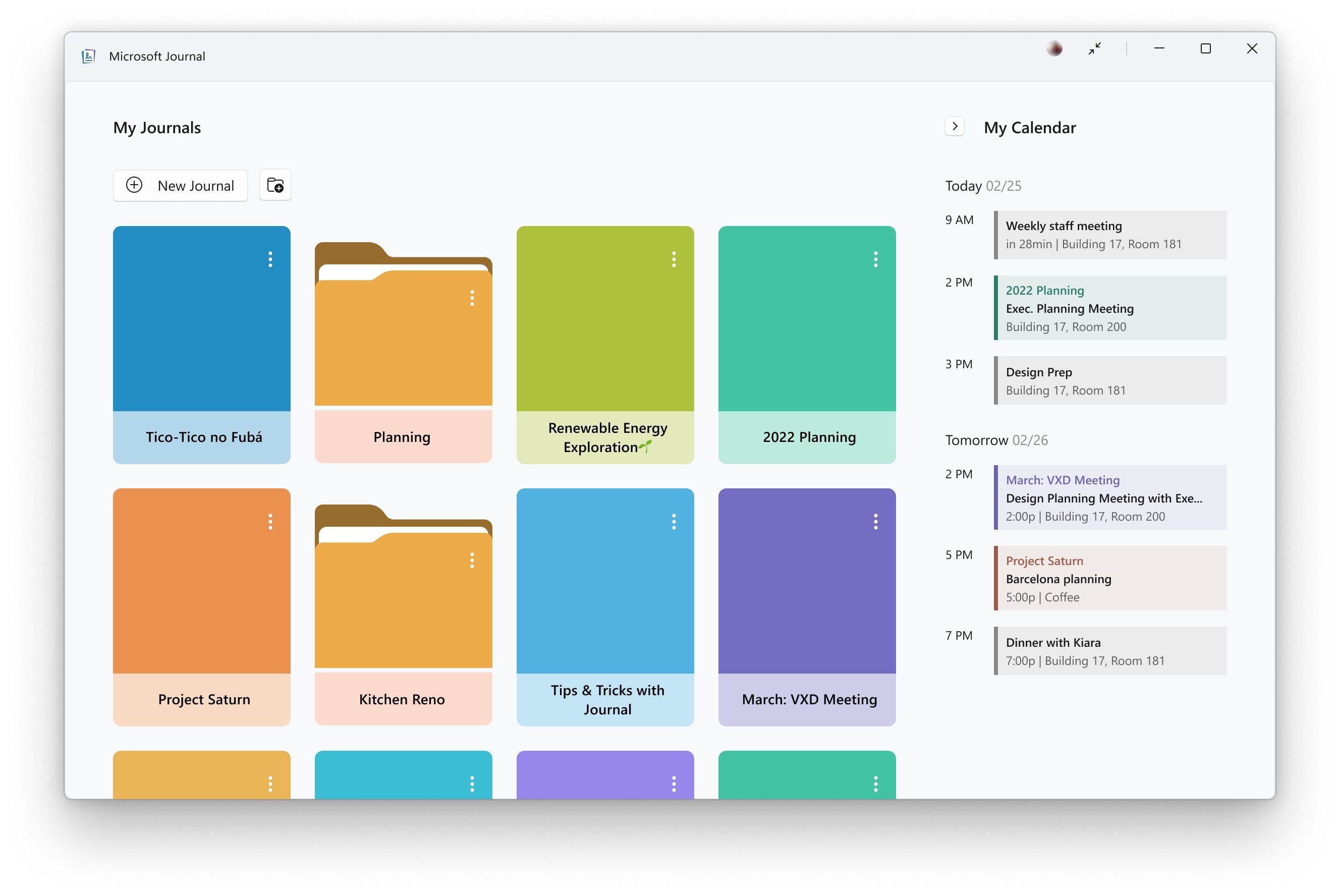Screen dimensions: 1340x896
Task: Open options menu on Kitchen Reno folder
Action: click(x=473, y=561)
